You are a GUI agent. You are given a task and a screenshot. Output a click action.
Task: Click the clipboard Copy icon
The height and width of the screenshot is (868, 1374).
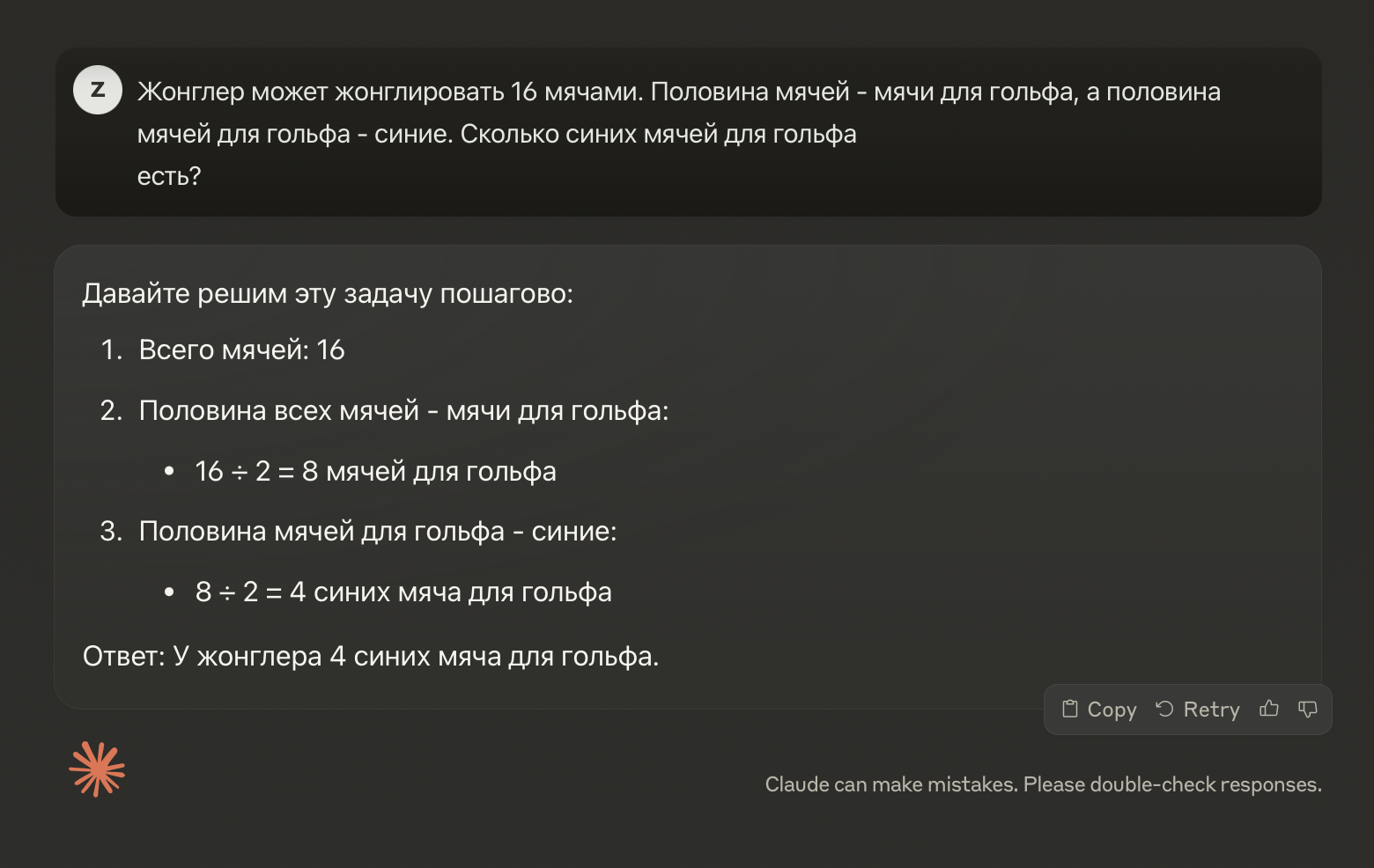coord(1070,709)
